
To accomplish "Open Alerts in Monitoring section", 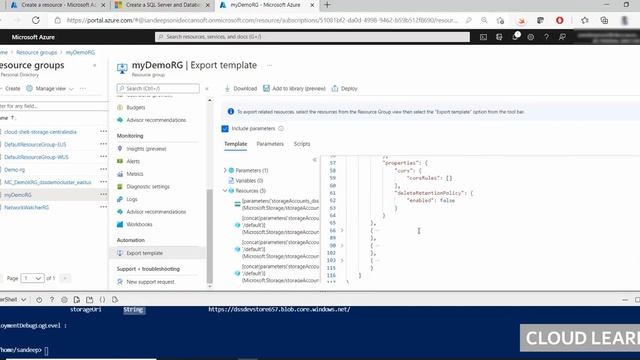I will click(x=133, y=161).
